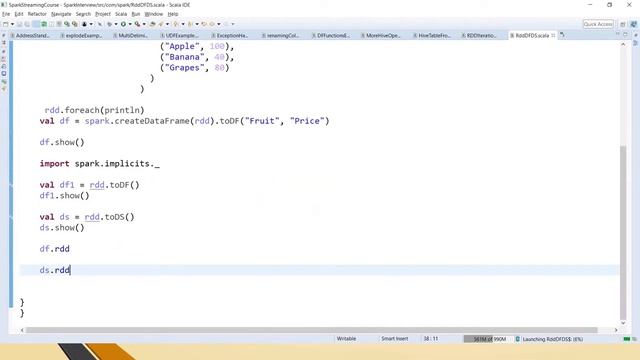The width and height of the screenshot is (640, 360).
Task: Switch to the renamingCol... editor tab
Action: [280, 36]
